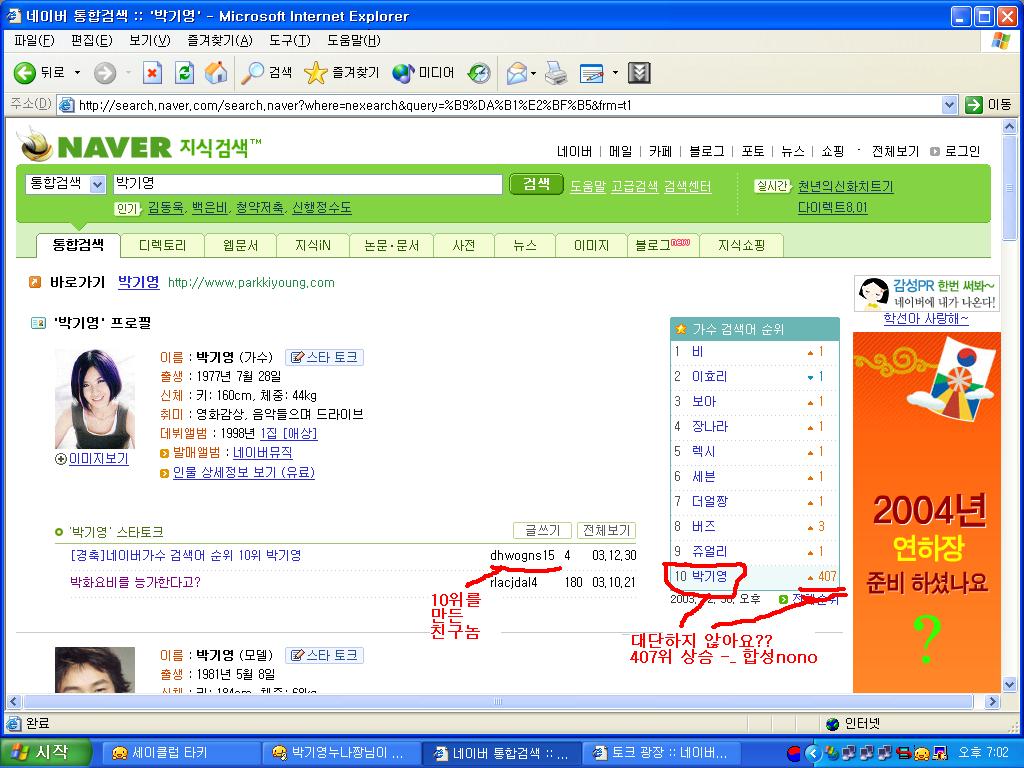Click the address bar URL field
Image resolution: width=1024 pixels, height=768 pixels.
[x=508, y=104]
